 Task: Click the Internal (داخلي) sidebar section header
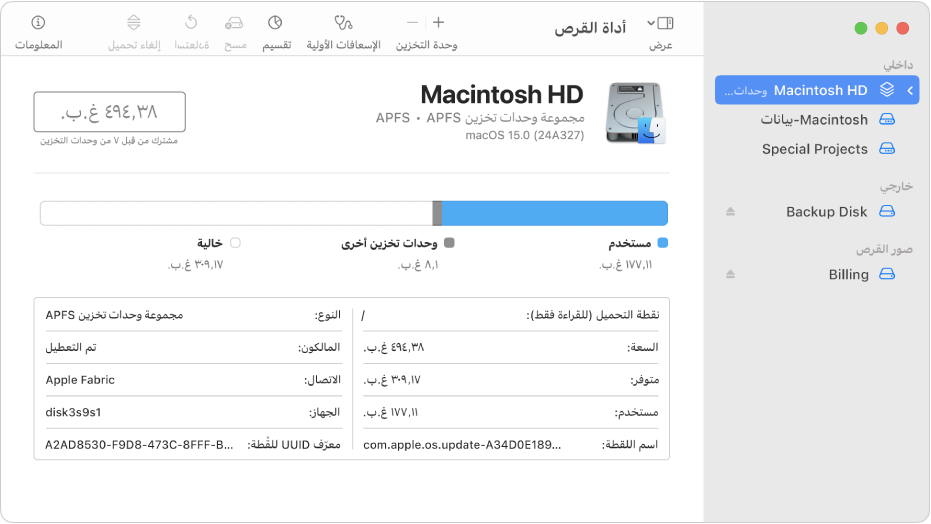coord(898,65)
